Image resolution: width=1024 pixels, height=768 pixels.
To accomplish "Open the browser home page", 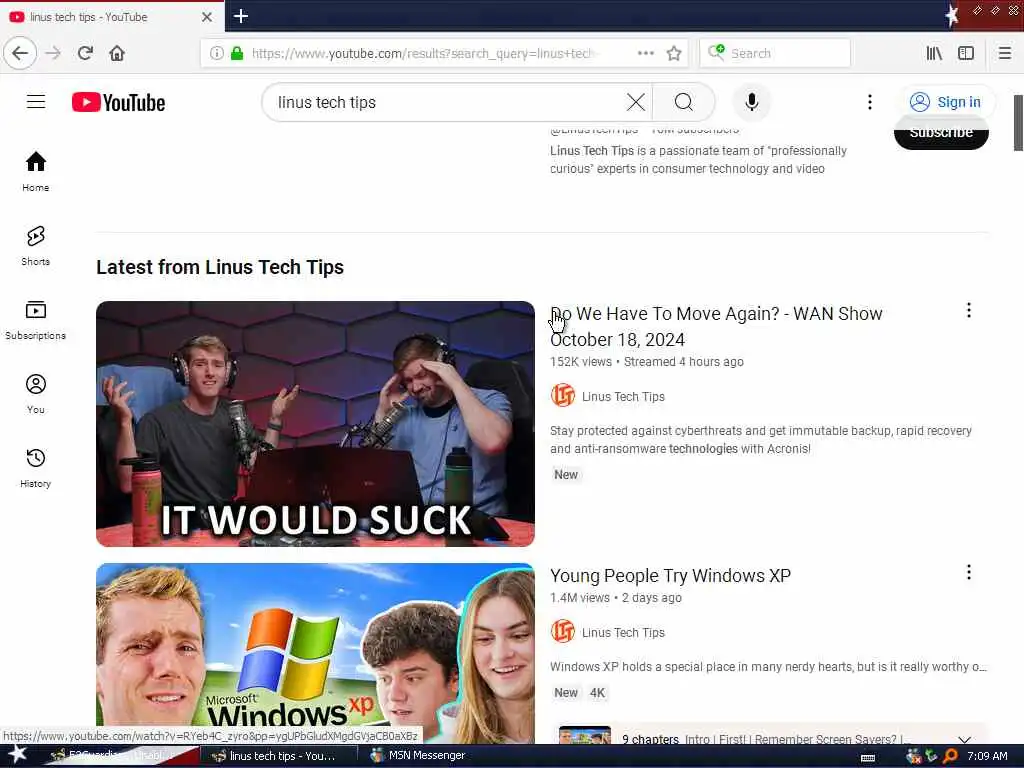I will coord(117,54).
